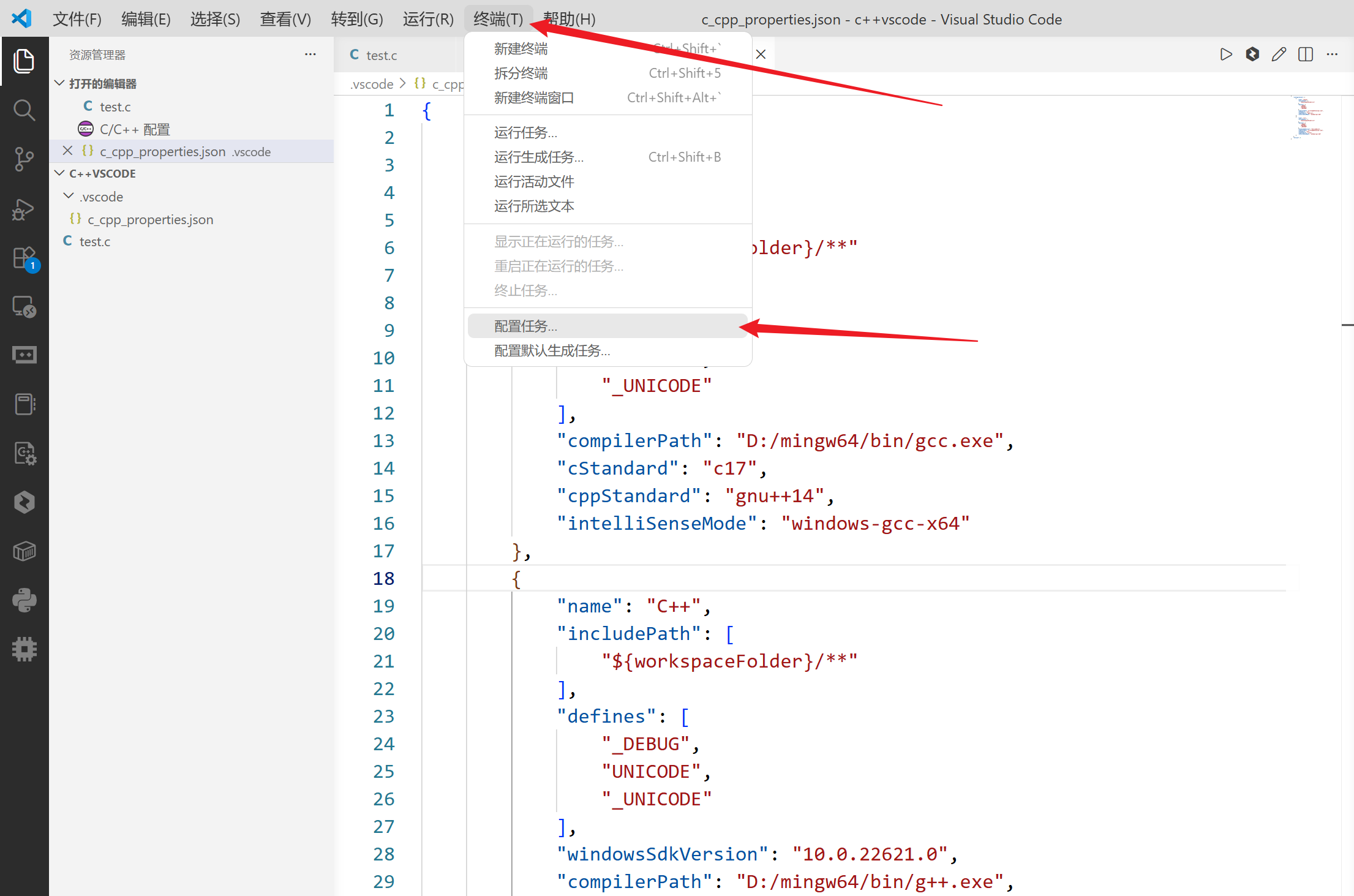Select Run Selected Text menu entry

pos(607,206)
